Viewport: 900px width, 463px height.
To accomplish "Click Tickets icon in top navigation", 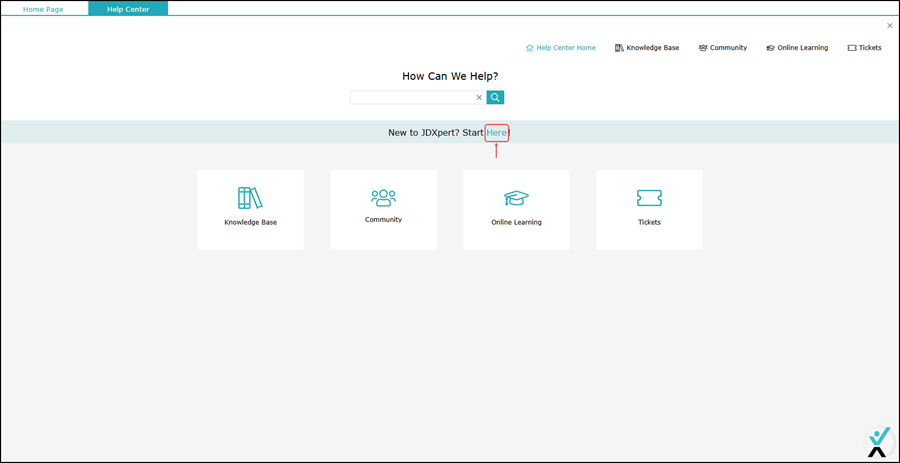I will pyautogui.click(x=852, y=48).
